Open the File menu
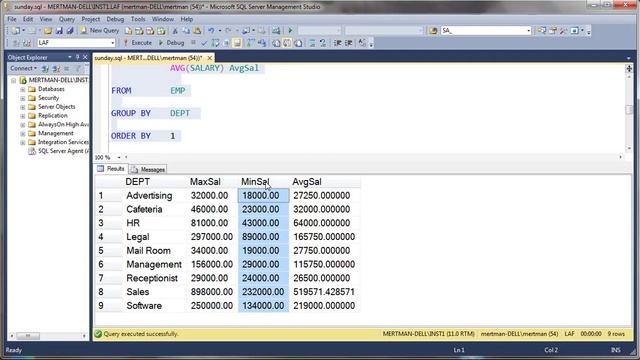This screenshot has height=360, width=640. tap(12, 19)
